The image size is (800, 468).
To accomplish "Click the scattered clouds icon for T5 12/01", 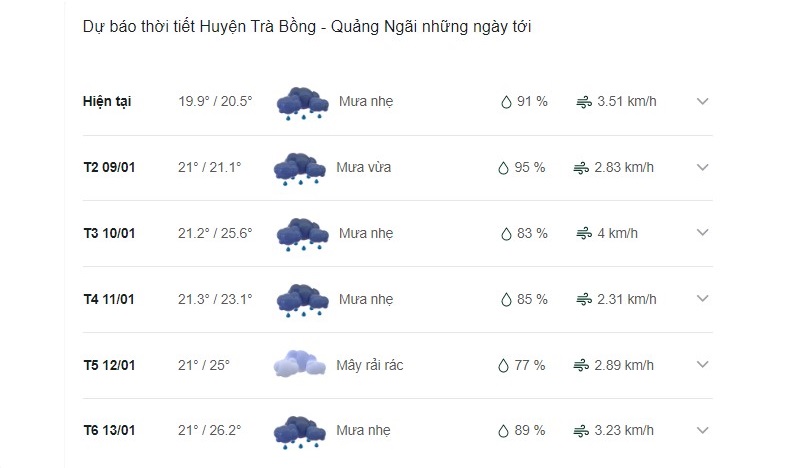I will pyautogui.click(x=299, y=364).
